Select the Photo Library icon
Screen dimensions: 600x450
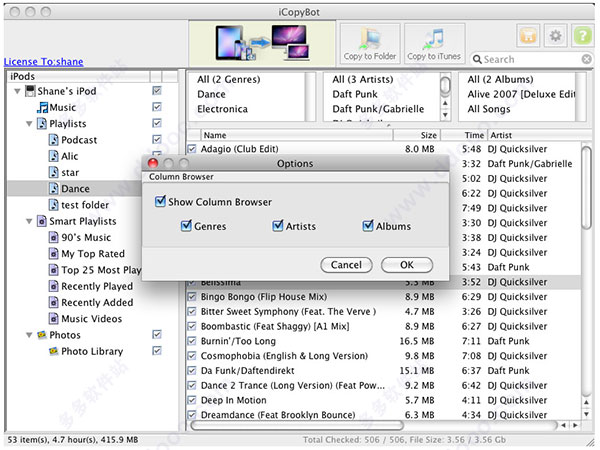point(54,351)
